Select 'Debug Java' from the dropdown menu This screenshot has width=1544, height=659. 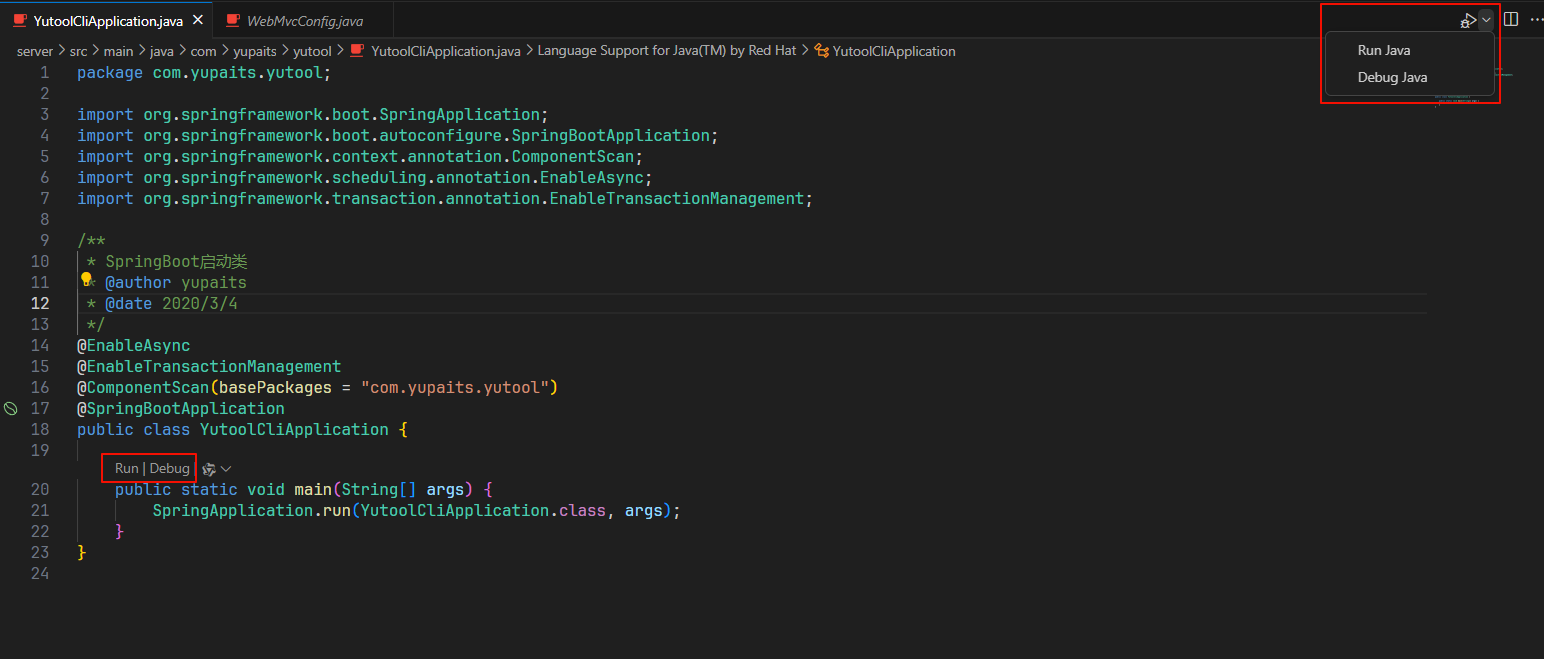click(1392, 77)
